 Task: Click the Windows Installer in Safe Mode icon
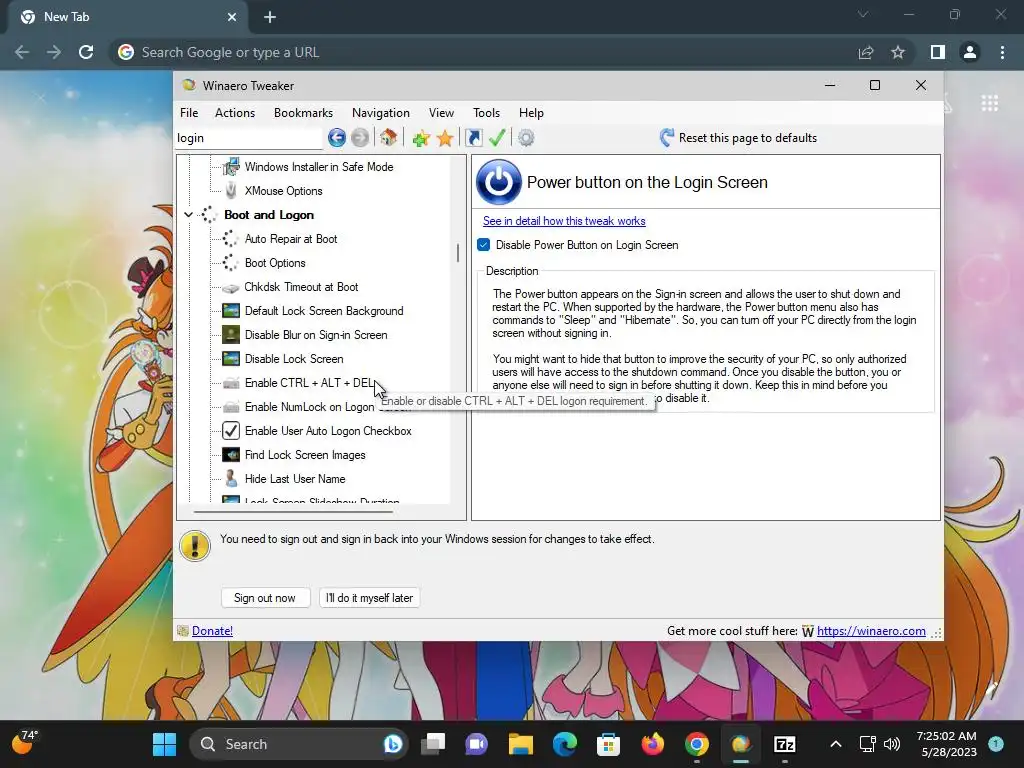click(231, 167)
